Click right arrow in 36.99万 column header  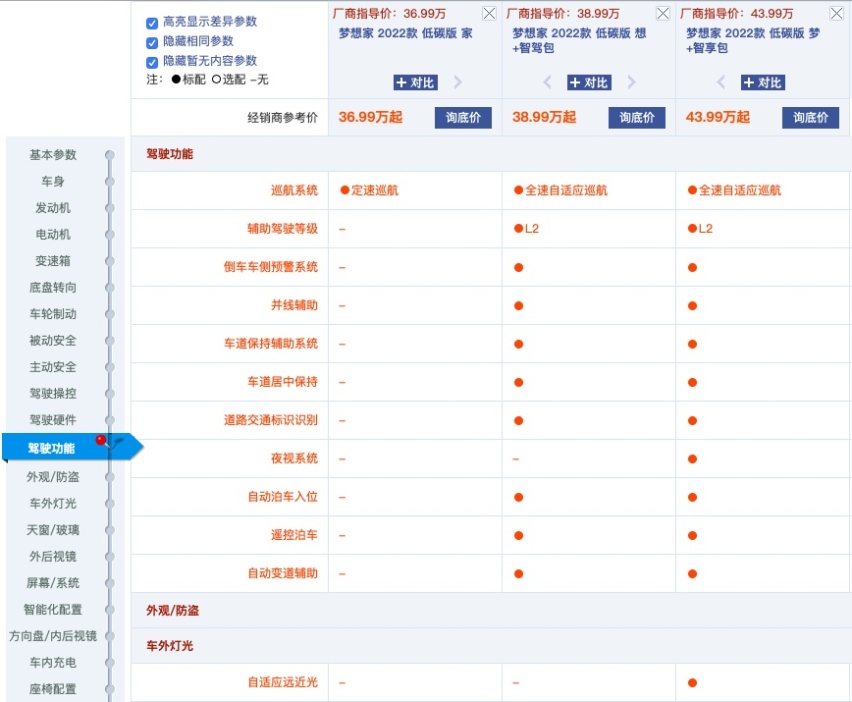click(458, 82)
